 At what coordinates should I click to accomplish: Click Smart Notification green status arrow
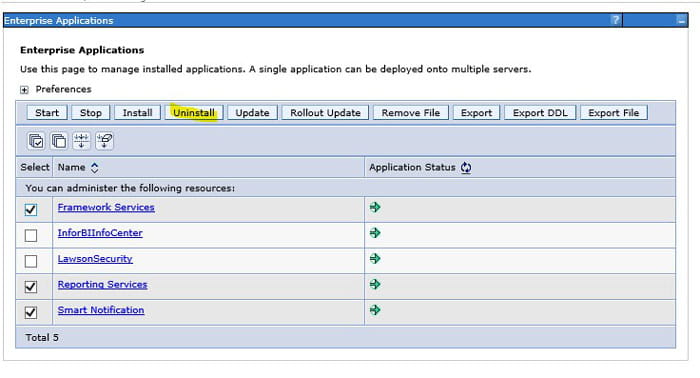pyautogui.click(x=375, y=310)
